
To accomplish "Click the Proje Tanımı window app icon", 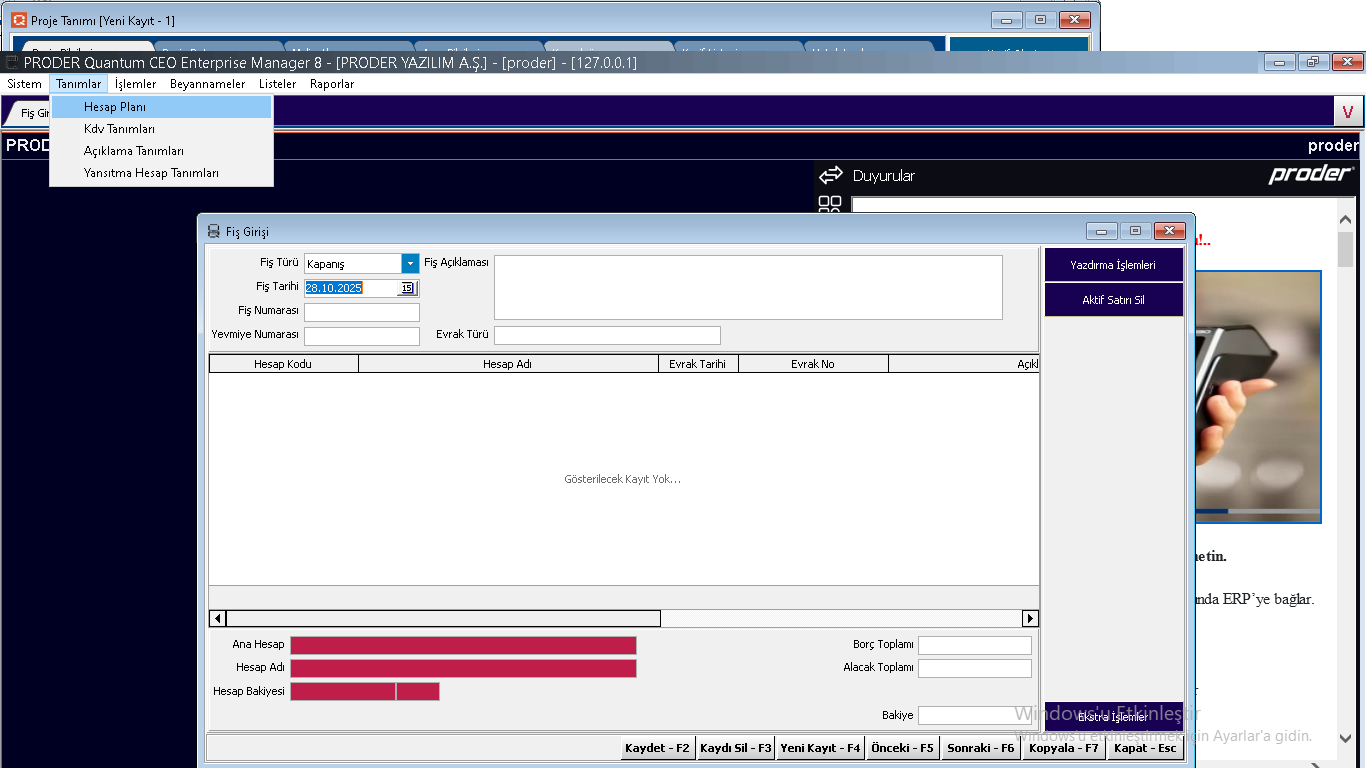I will pos(18,20).
